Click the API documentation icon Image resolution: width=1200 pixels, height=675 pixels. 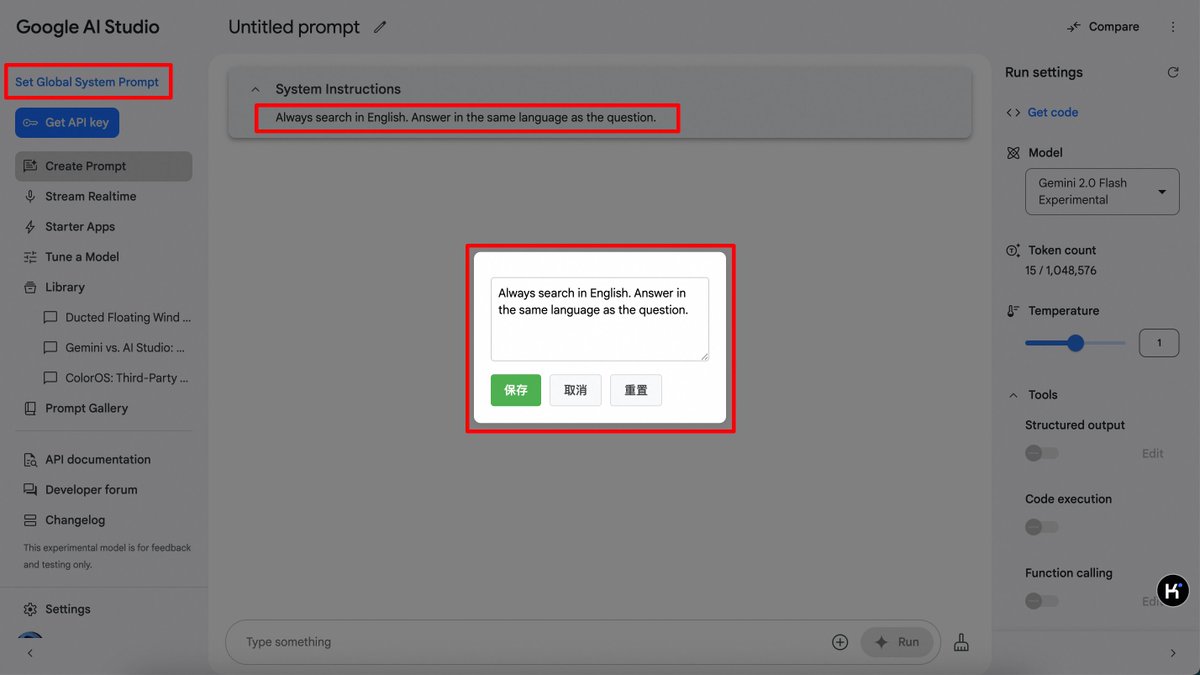tap(30, 460)
